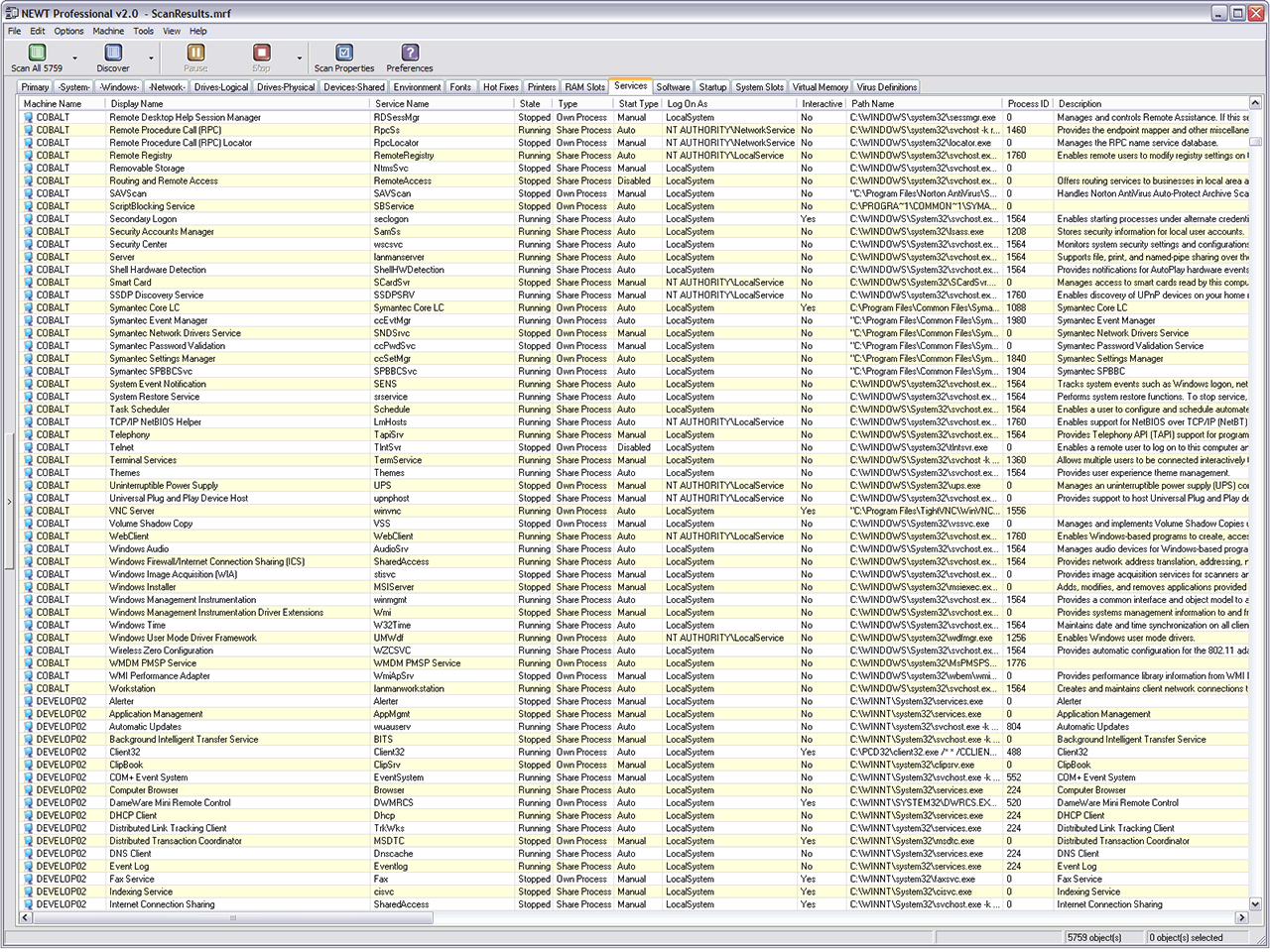
Task: Click the row icon for COBALT VNC Server
Action: [28, 511]
